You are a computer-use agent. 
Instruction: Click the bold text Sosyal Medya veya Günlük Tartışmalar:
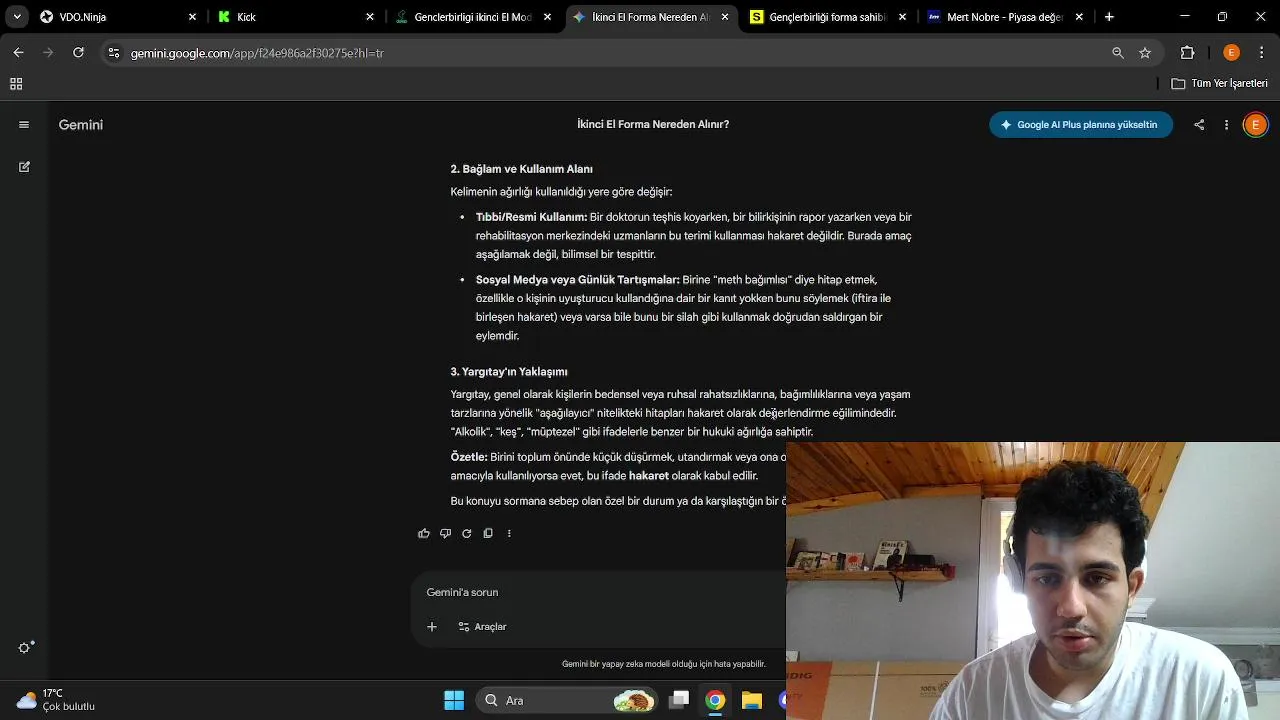577,280
